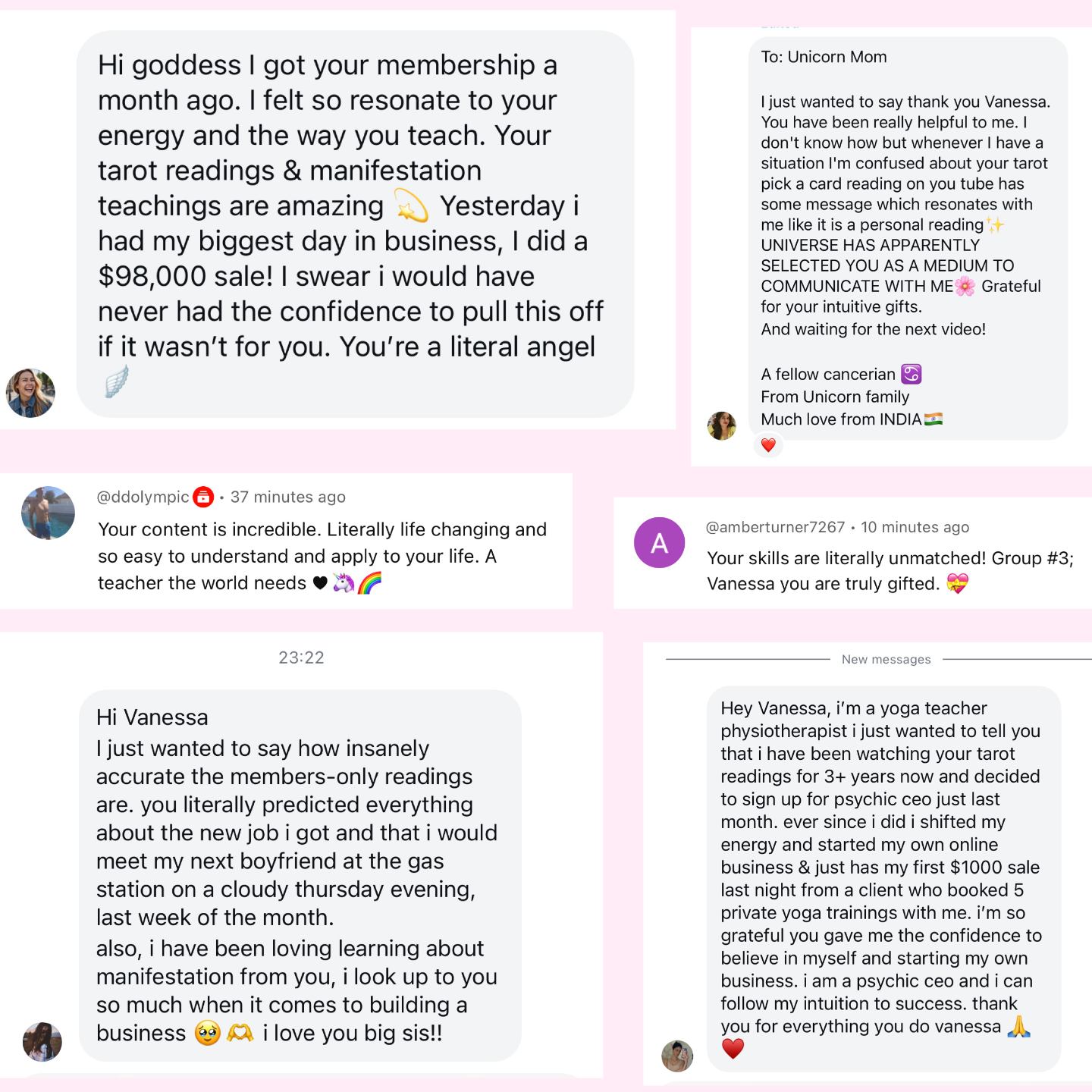Open the purple A avatar of amberturner7267

point(659,543)
